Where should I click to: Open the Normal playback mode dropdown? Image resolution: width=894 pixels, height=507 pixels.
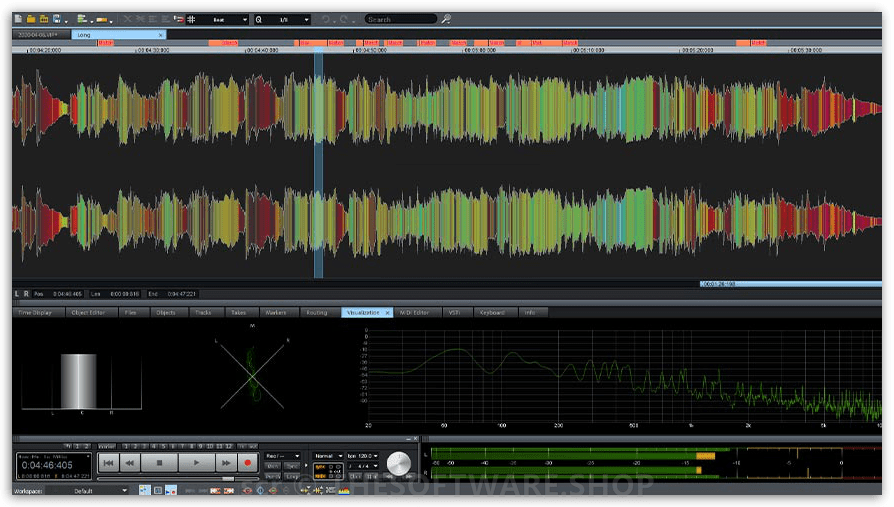(x=328, y=456)
